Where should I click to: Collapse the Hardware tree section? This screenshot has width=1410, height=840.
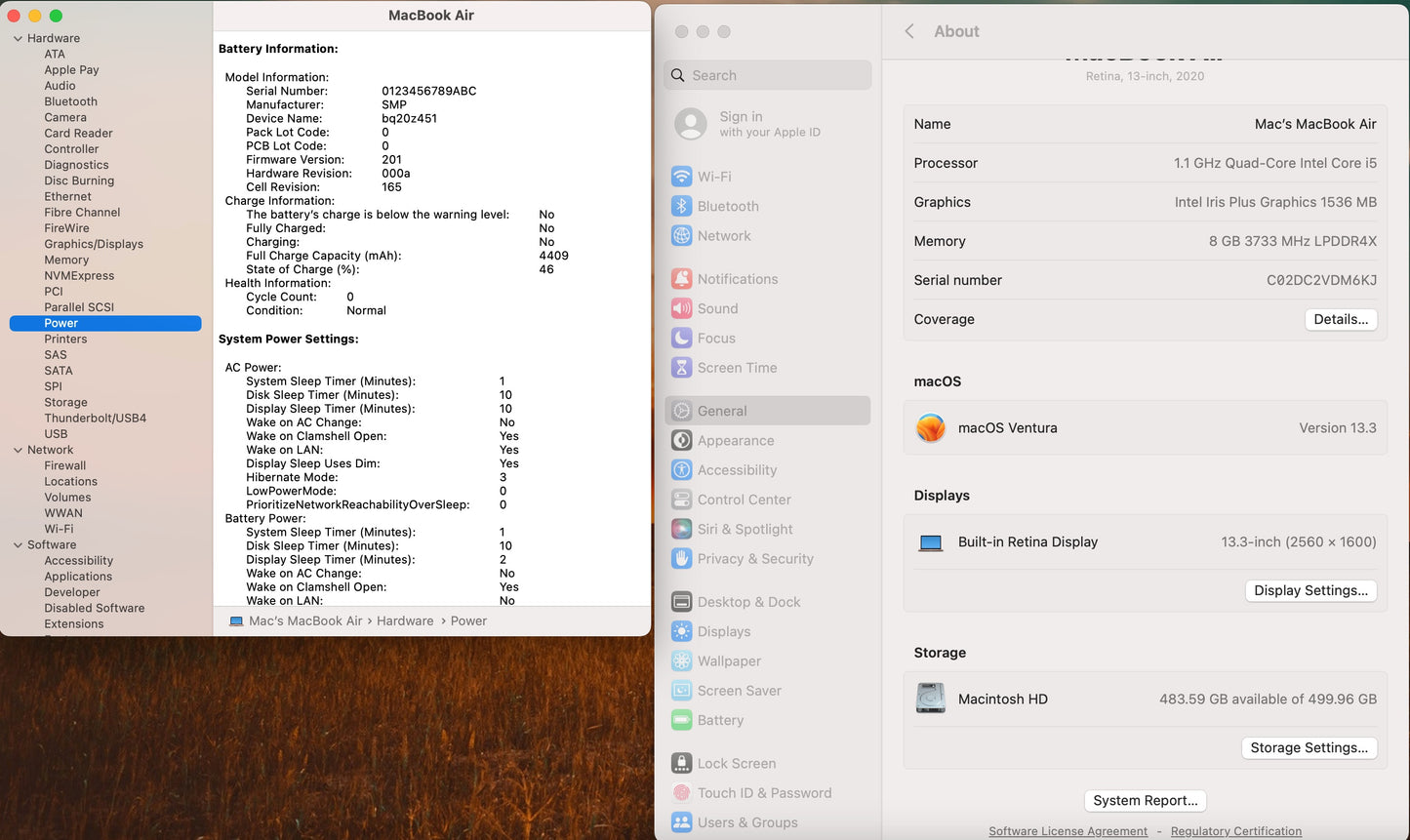coord(18,39)
